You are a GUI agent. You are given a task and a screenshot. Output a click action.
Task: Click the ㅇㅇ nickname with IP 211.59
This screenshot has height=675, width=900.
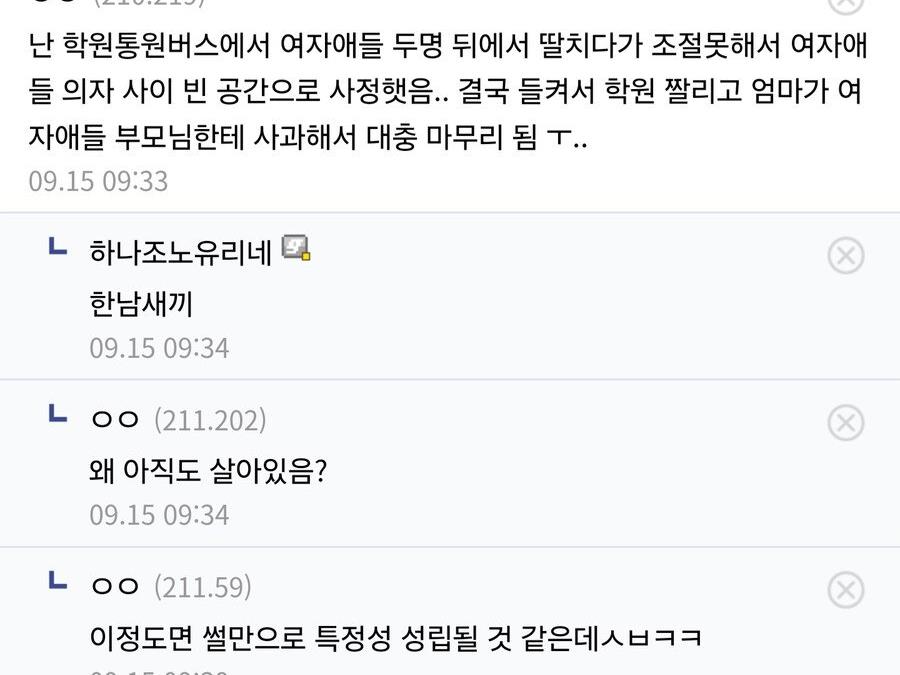[115, 588]
